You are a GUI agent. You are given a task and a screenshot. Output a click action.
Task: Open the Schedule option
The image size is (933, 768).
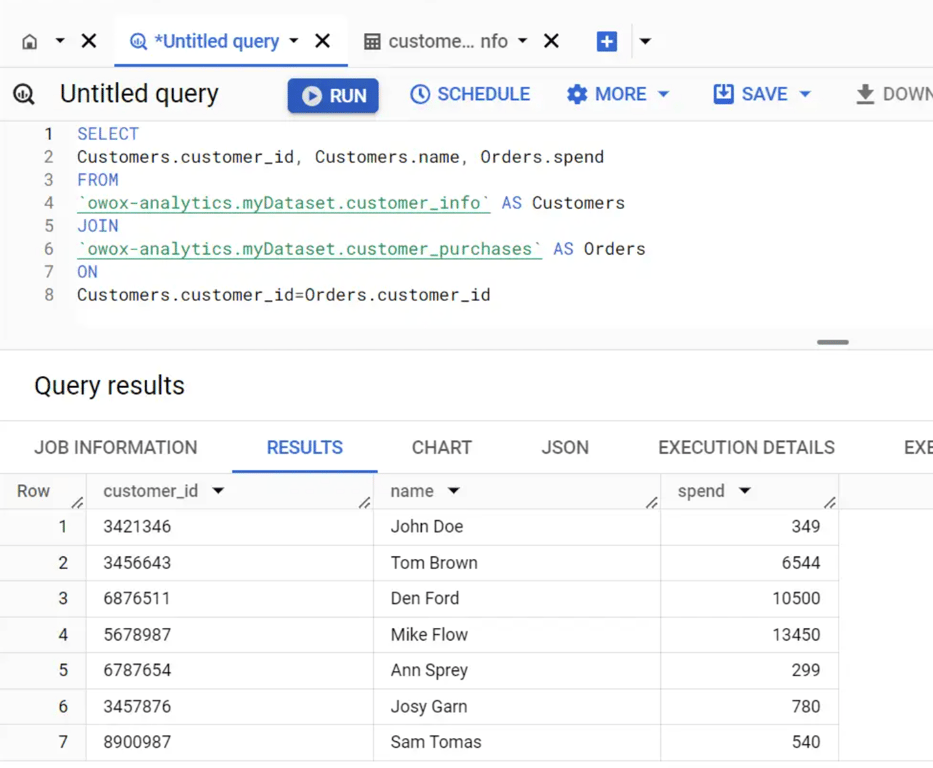(x=470, y=94)
